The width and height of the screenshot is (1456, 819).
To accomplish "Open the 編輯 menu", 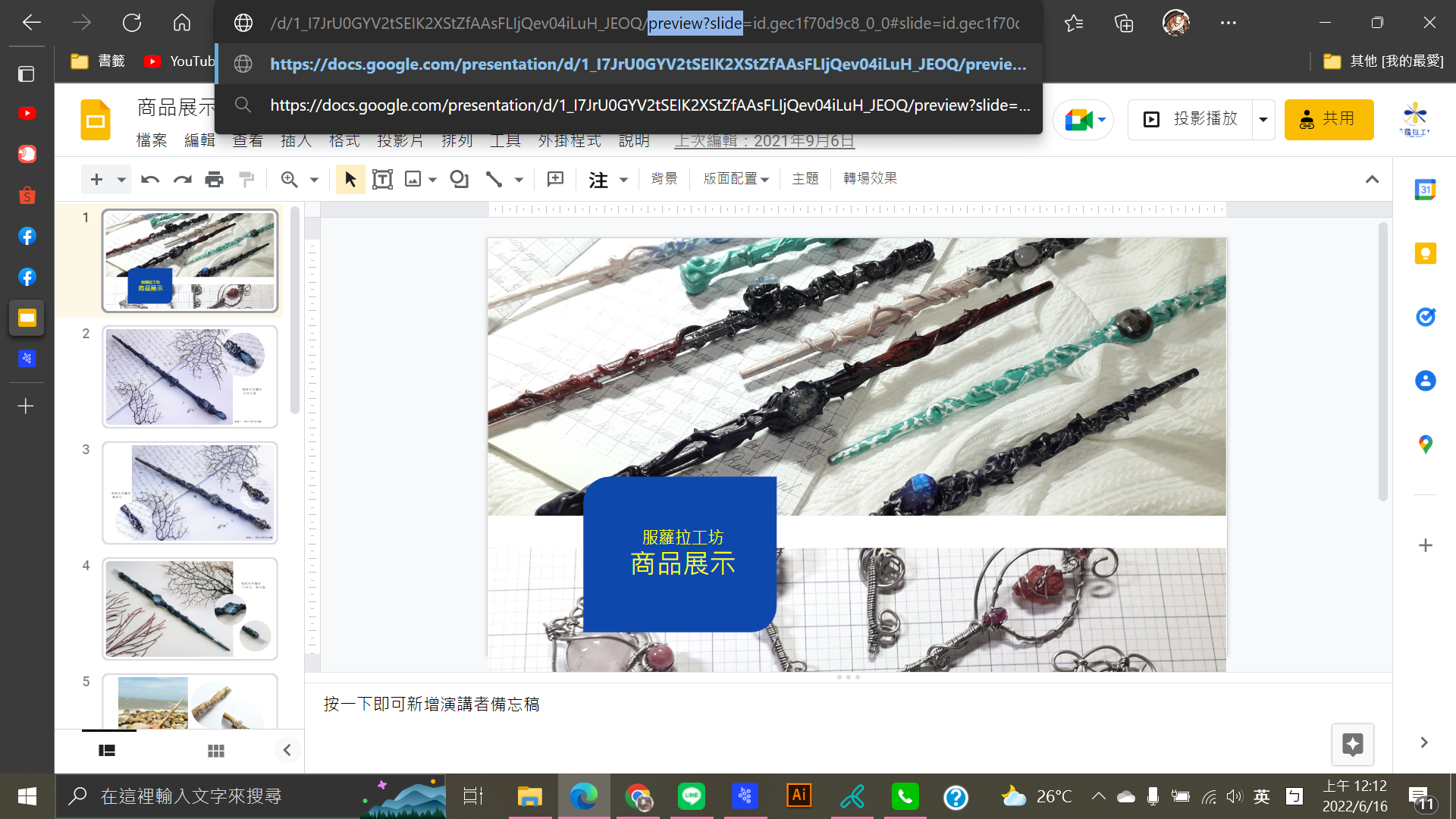I will (200, 141).
